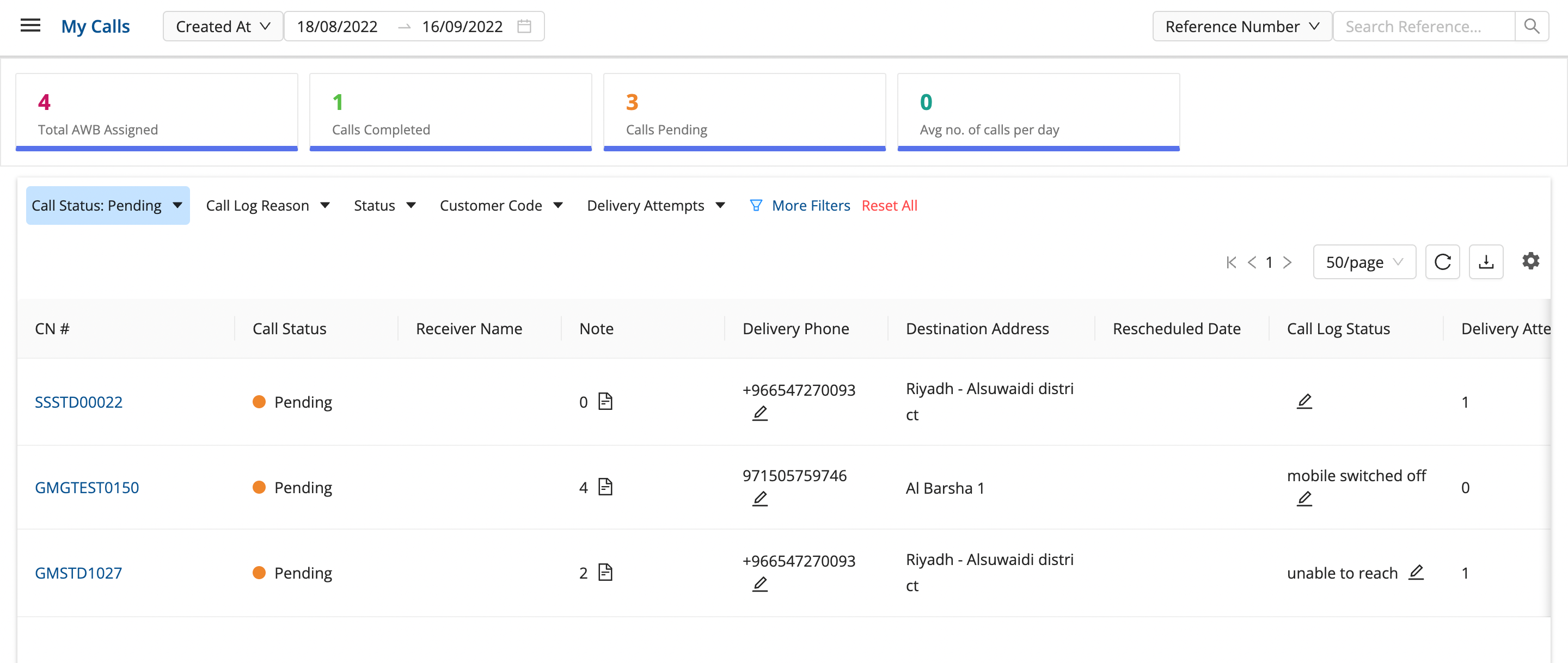The width and height of the screenshot is (1568, 663).
Task: Expand the Call Status: Pending filter
Action: point(108,206)
